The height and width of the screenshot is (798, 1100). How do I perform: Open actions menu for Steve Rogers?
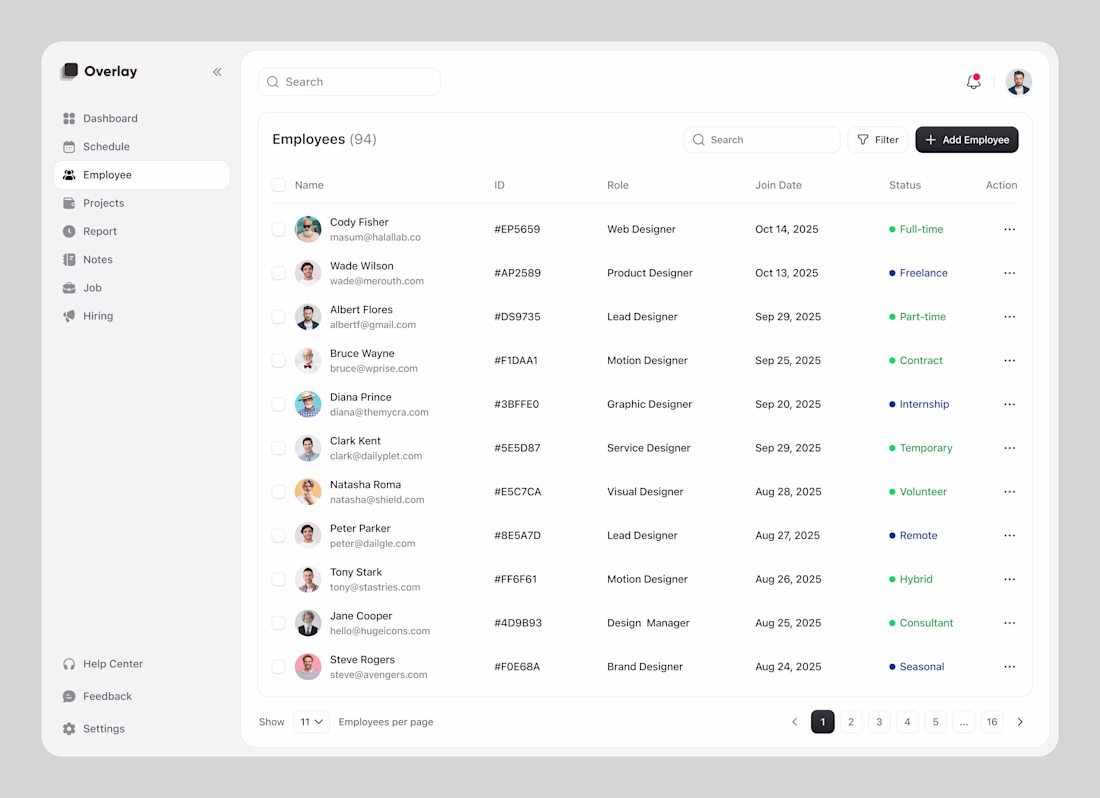click(1009, 667)
